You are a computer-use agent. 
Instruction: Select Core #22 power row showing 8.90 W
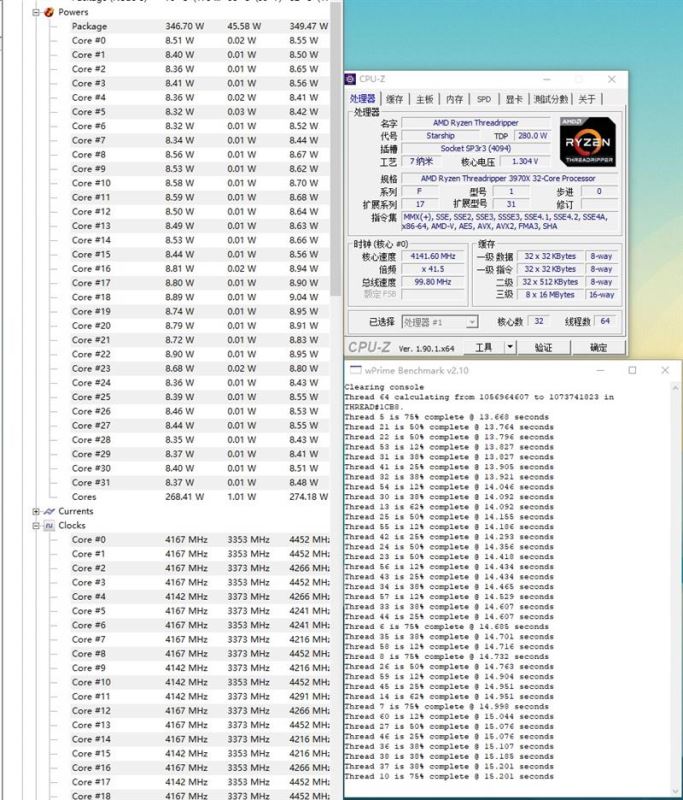pos(199,354)
